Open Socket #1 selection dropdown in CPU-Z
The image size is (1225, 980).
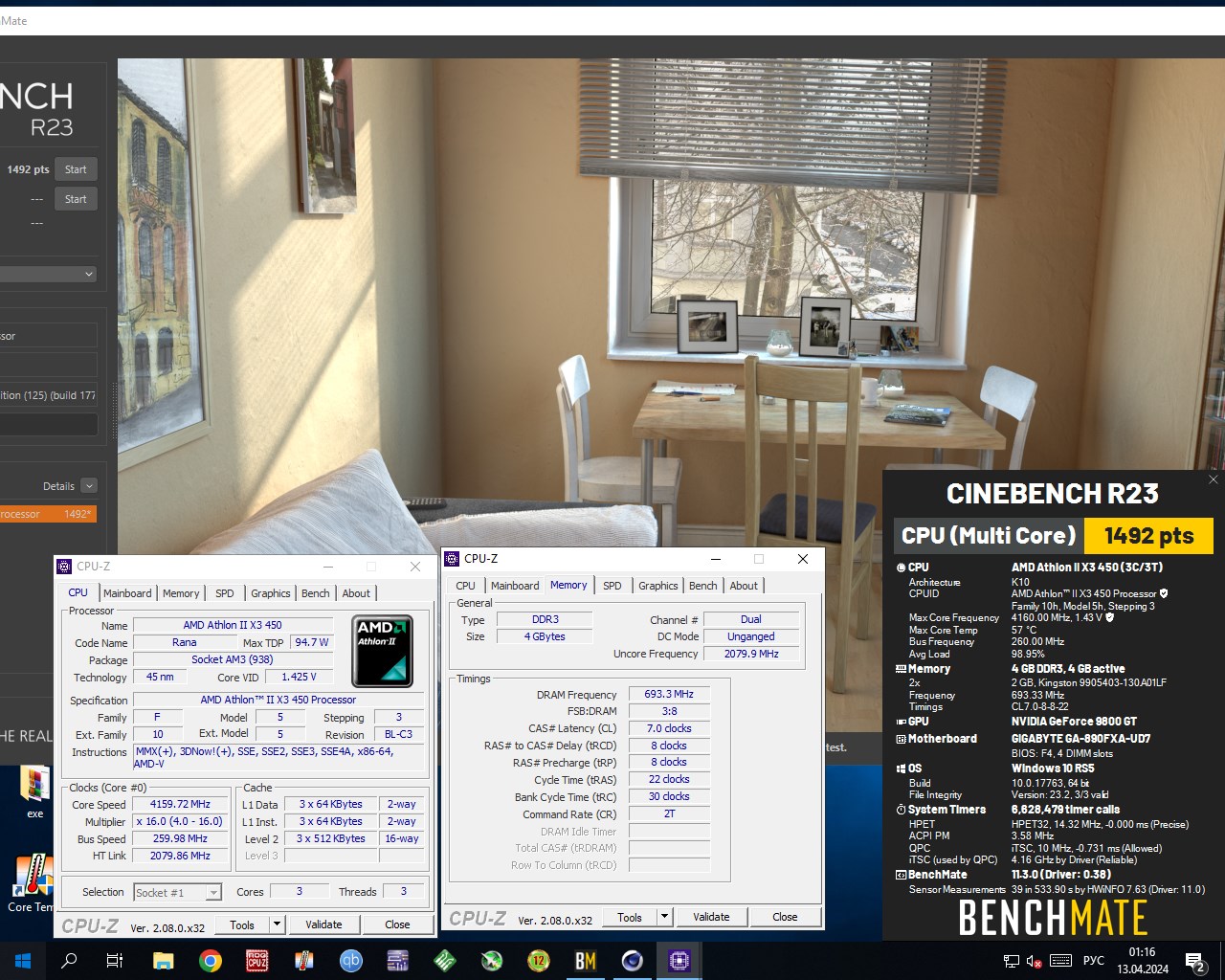tap(178, 892)
